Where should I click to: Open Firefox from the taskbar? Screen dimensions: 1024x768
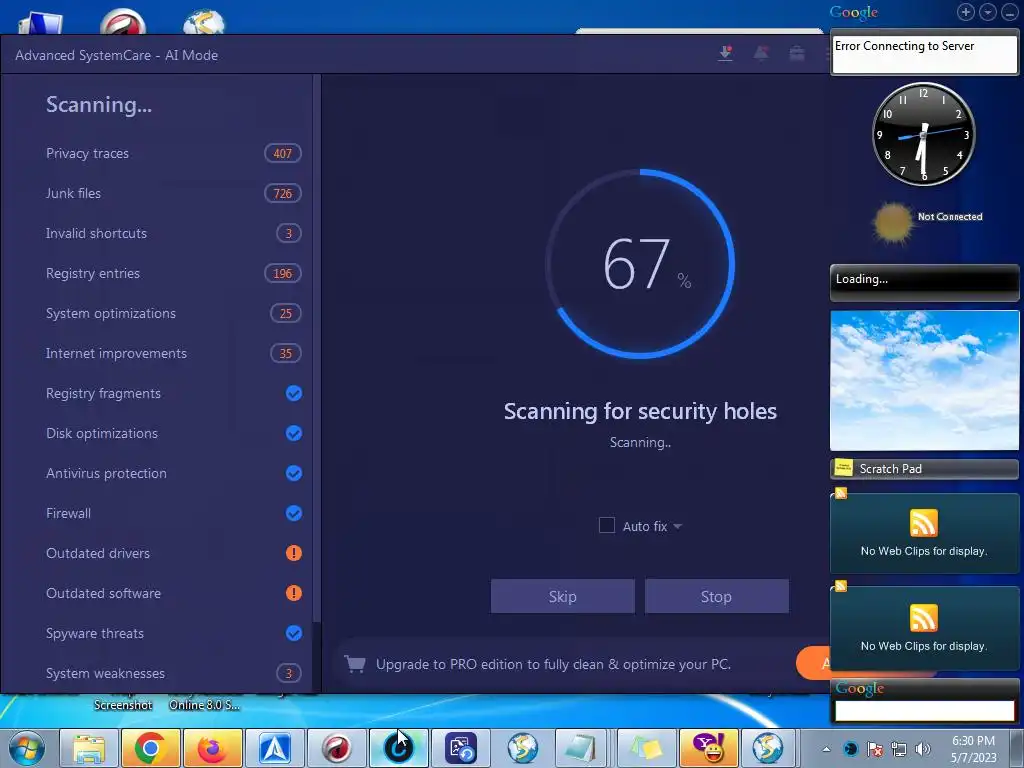tap(212, 748)
